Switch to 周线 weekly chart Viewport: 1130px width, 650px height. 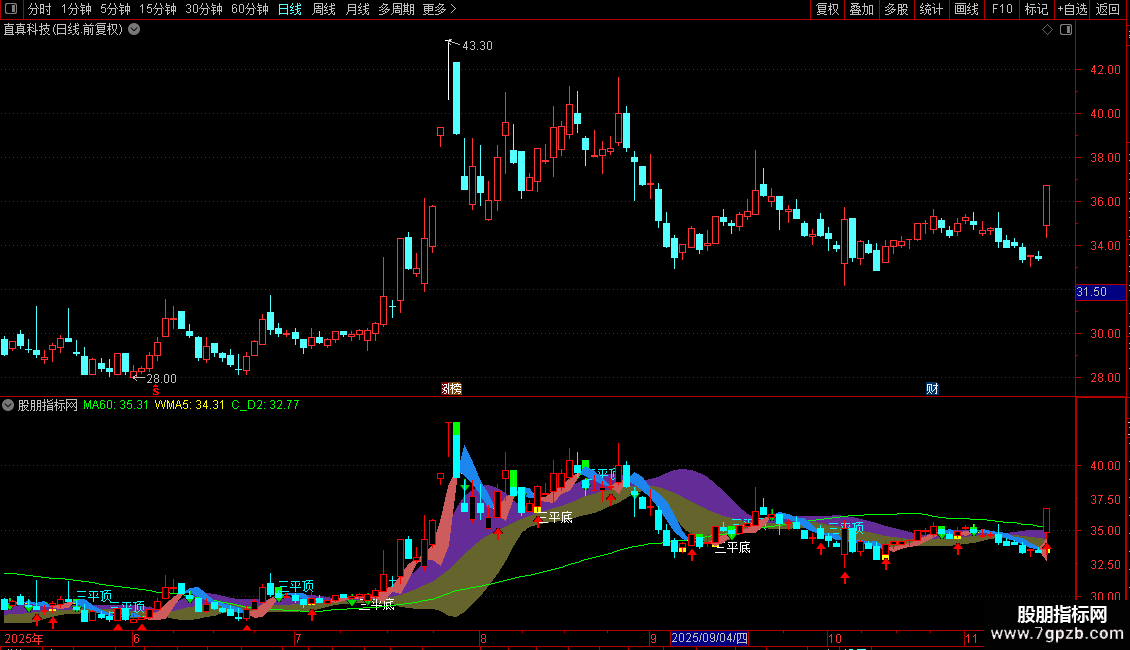[324, 9]
